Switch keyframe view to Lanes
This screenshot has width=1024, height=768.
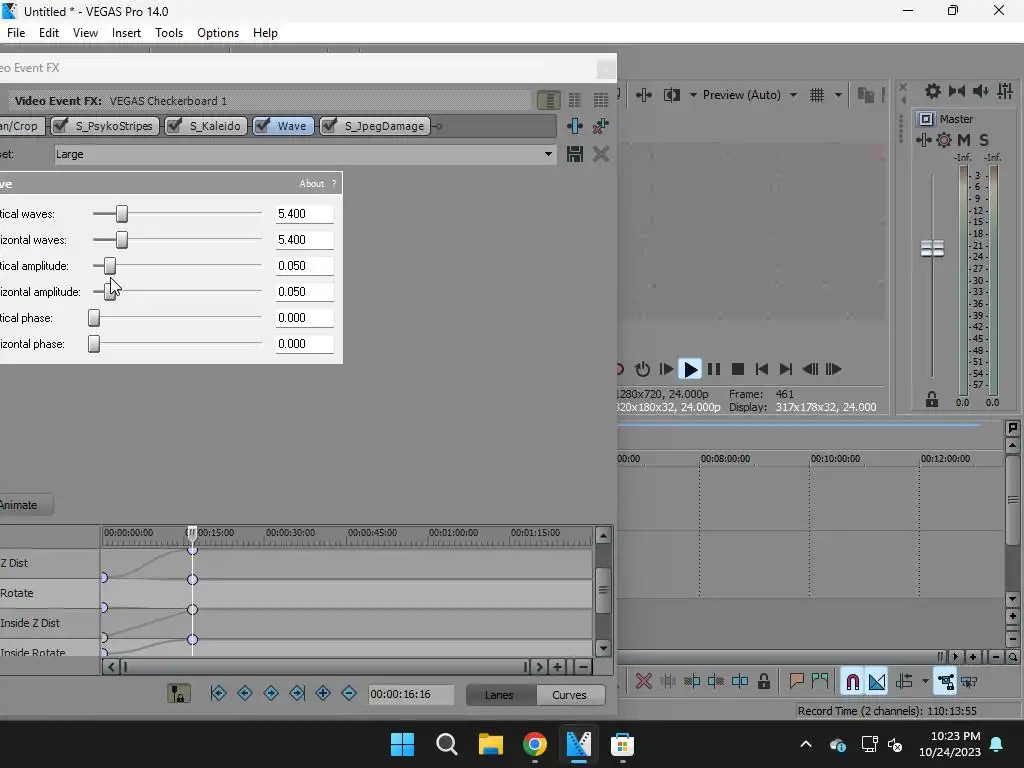click(500, 695)
